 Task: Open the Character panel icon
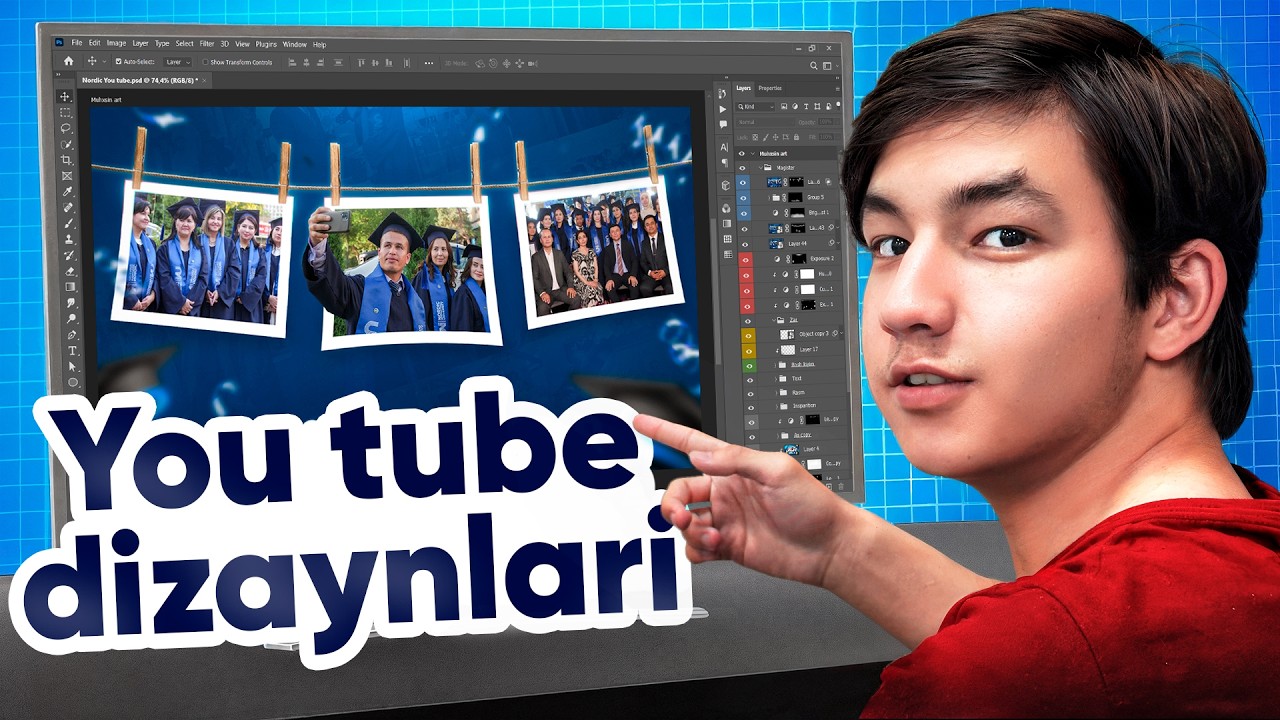click(724, 147)
